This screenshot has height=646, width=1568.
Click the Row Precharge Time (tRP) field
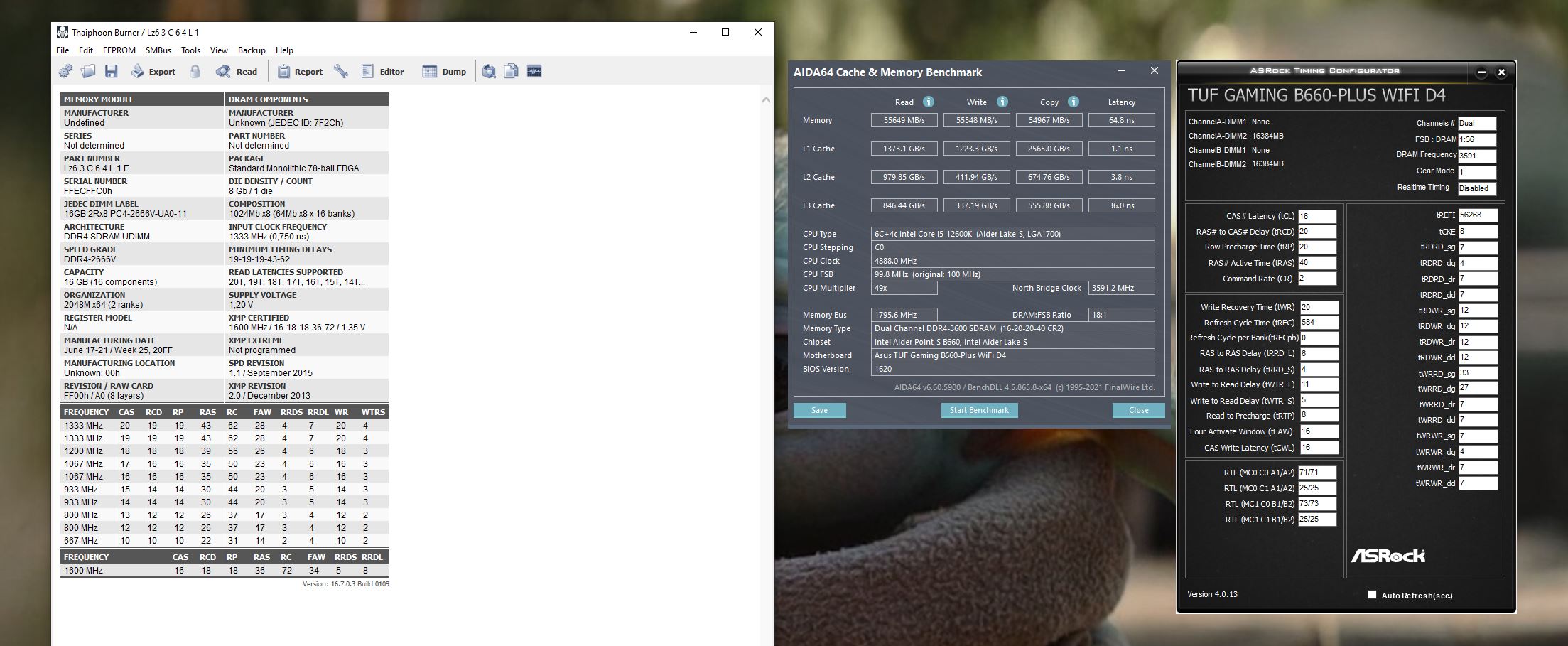point(1317,247)
